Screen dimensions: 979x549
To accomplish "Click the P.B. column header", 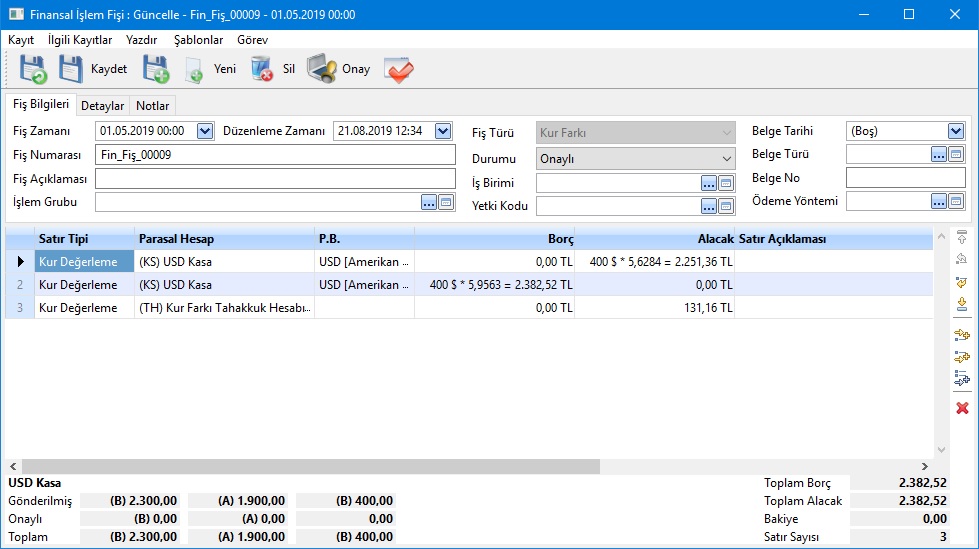I will point(364,239).
